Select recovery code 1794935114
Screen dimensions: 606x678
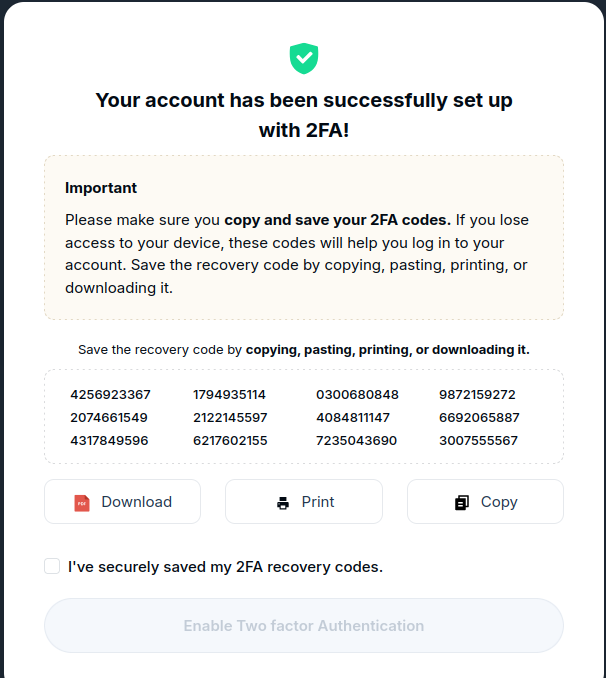pos(229,395)
